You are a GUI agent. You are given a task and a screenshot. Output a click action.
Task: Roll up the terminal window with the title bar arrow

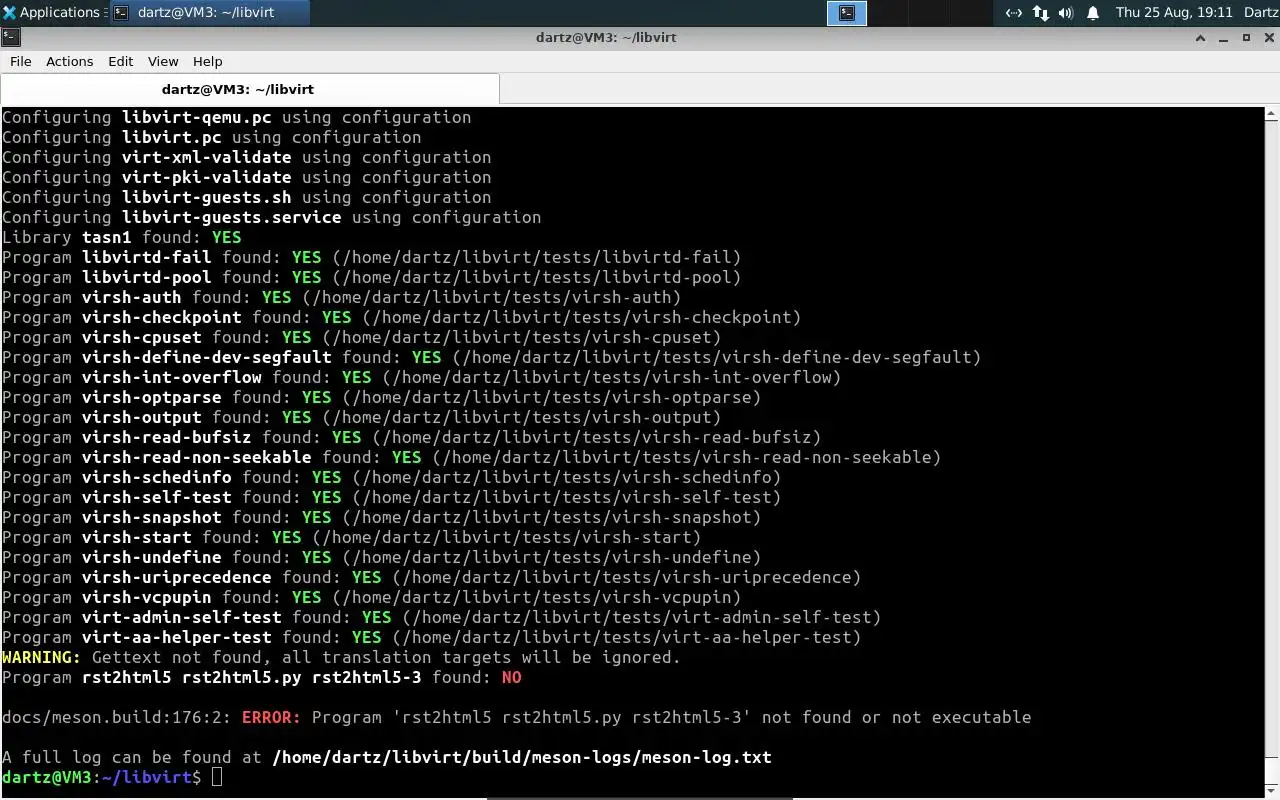1201,37
